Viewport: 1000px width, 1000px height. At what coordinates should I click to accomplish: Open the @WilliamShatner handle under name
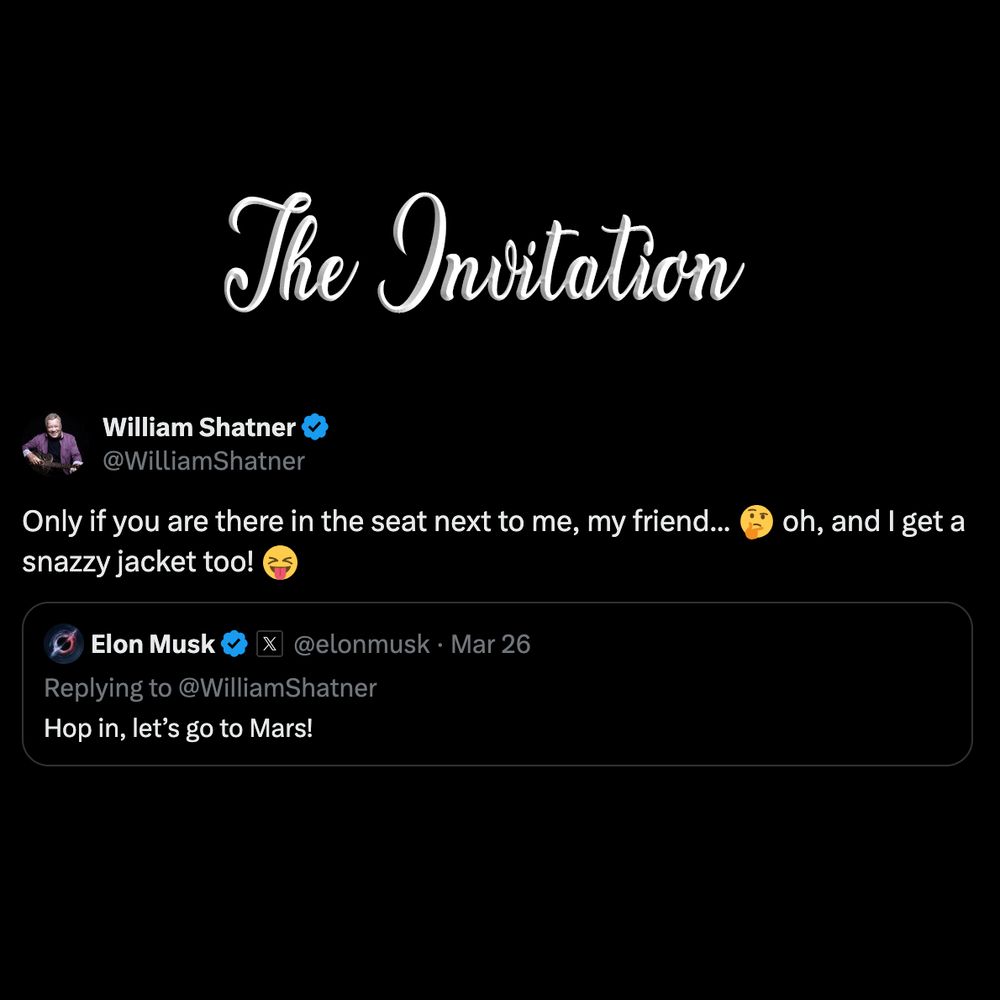(204, 461)
